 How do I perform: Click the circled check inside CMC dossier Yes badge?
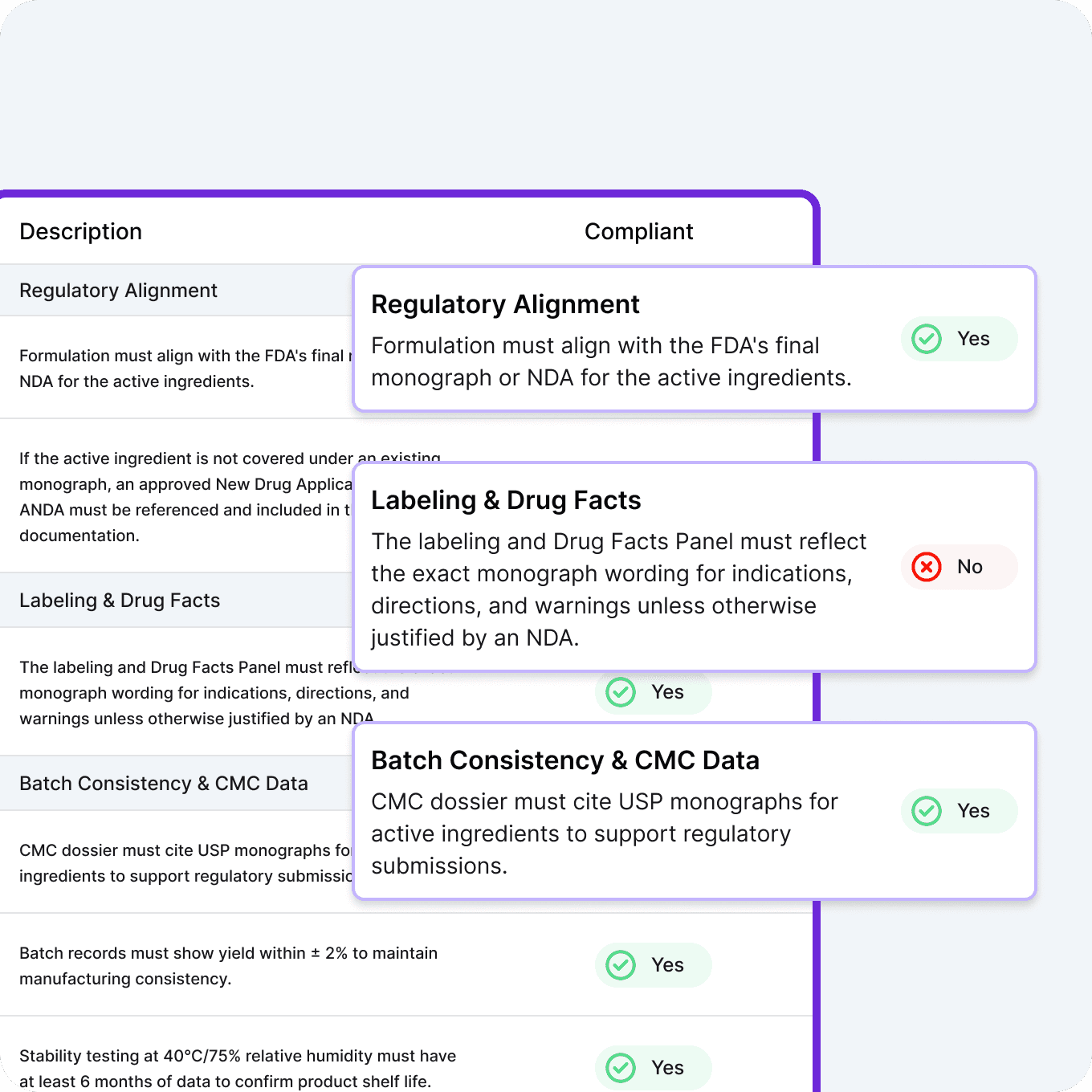pos(926,811)
